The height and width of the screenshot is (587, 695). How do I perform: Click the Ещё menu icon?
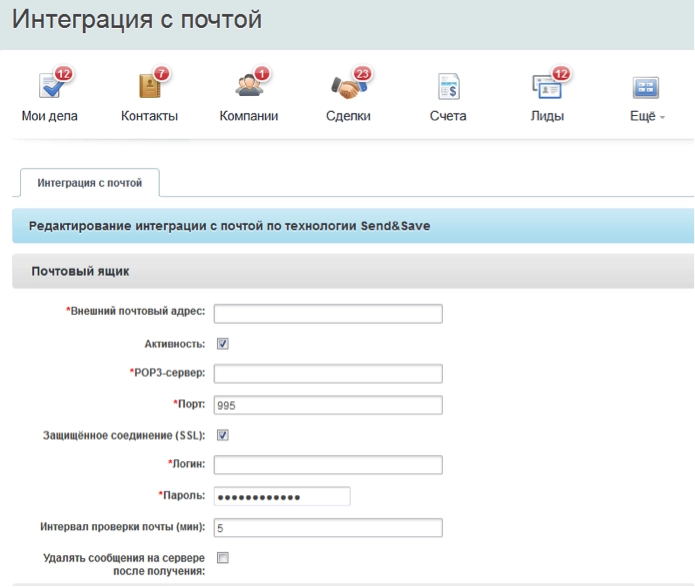point(647,89)
